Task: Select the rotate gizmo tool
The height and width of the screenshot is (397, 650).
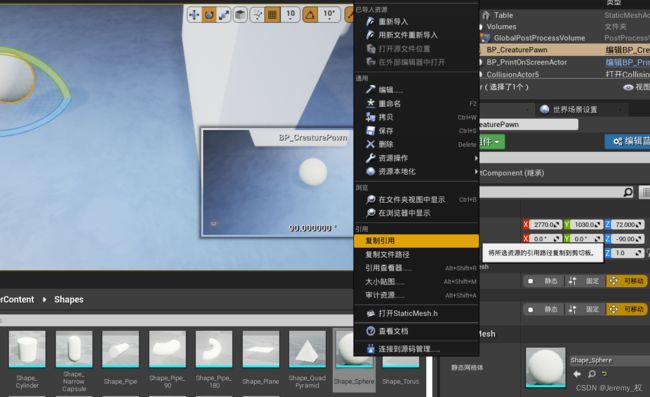Action: pyautogui.click(x=209, y=15)
